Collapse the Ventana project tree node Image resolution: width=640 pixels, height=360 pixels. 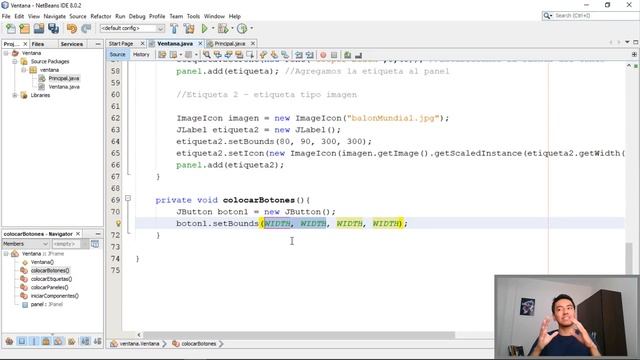pyautogui.click(x=6, y=53)
